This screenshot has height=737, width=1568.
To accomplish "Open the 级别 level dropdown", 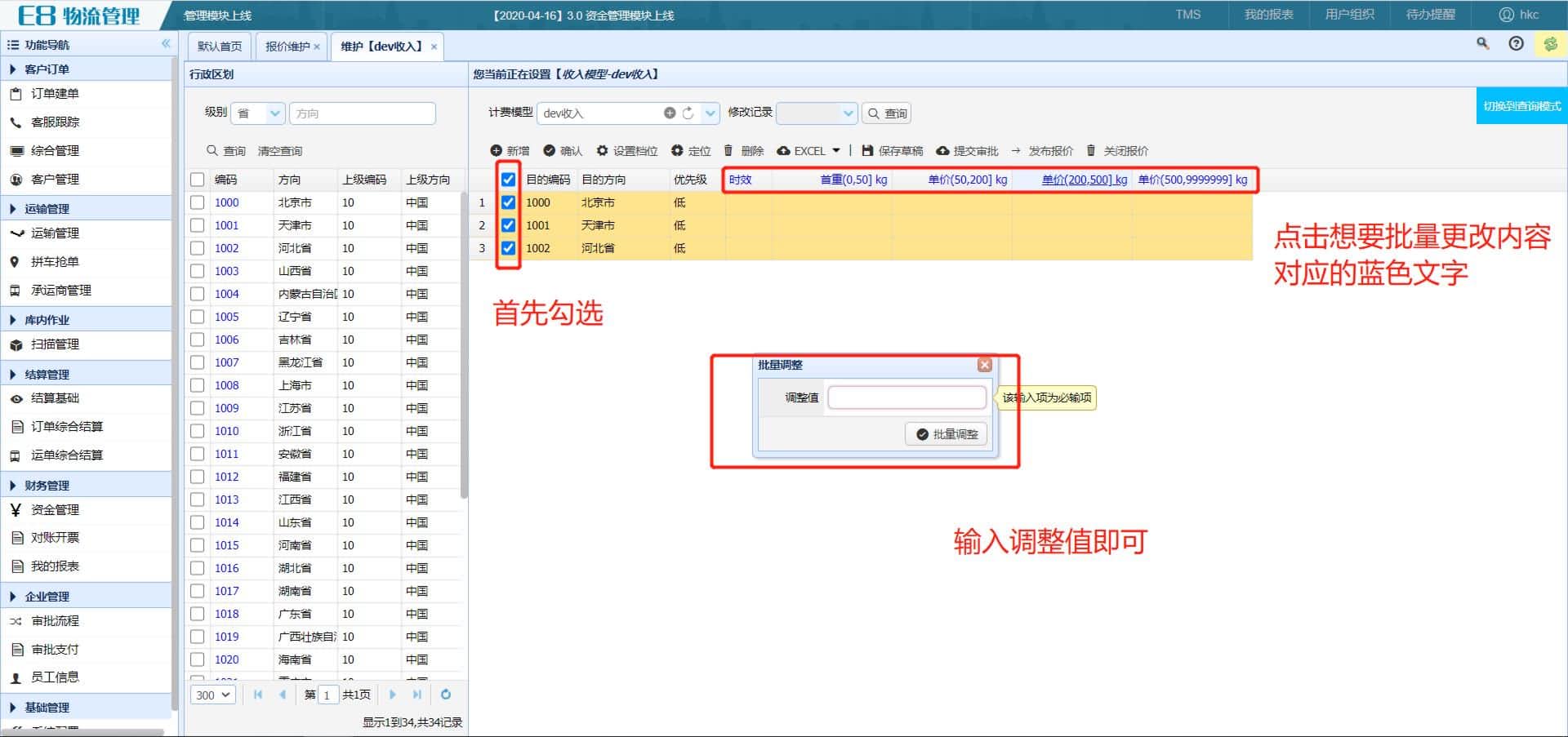I will coord(275,113).
